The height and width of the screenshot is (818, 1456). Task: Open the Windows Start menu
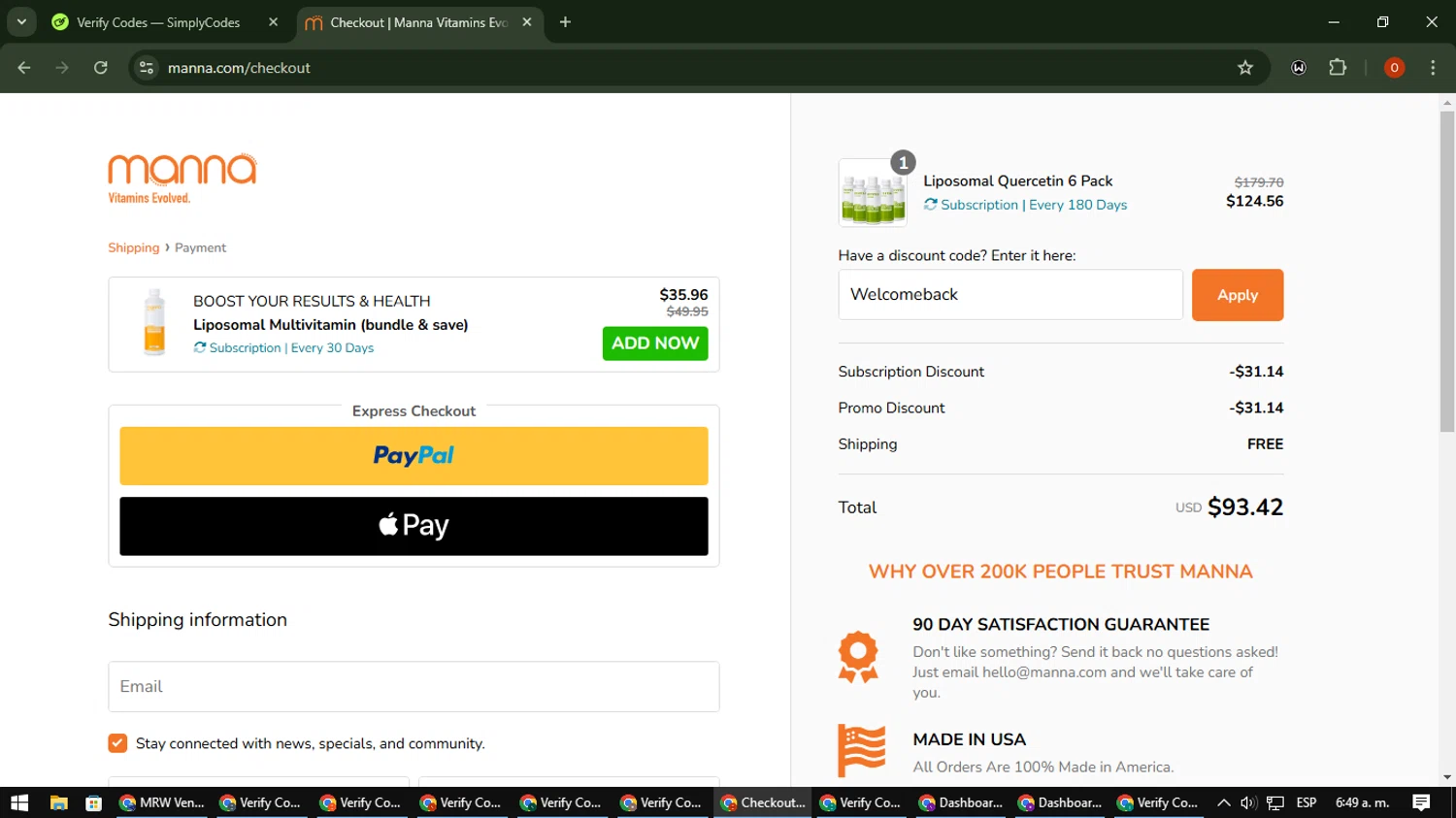coord(19,802)
